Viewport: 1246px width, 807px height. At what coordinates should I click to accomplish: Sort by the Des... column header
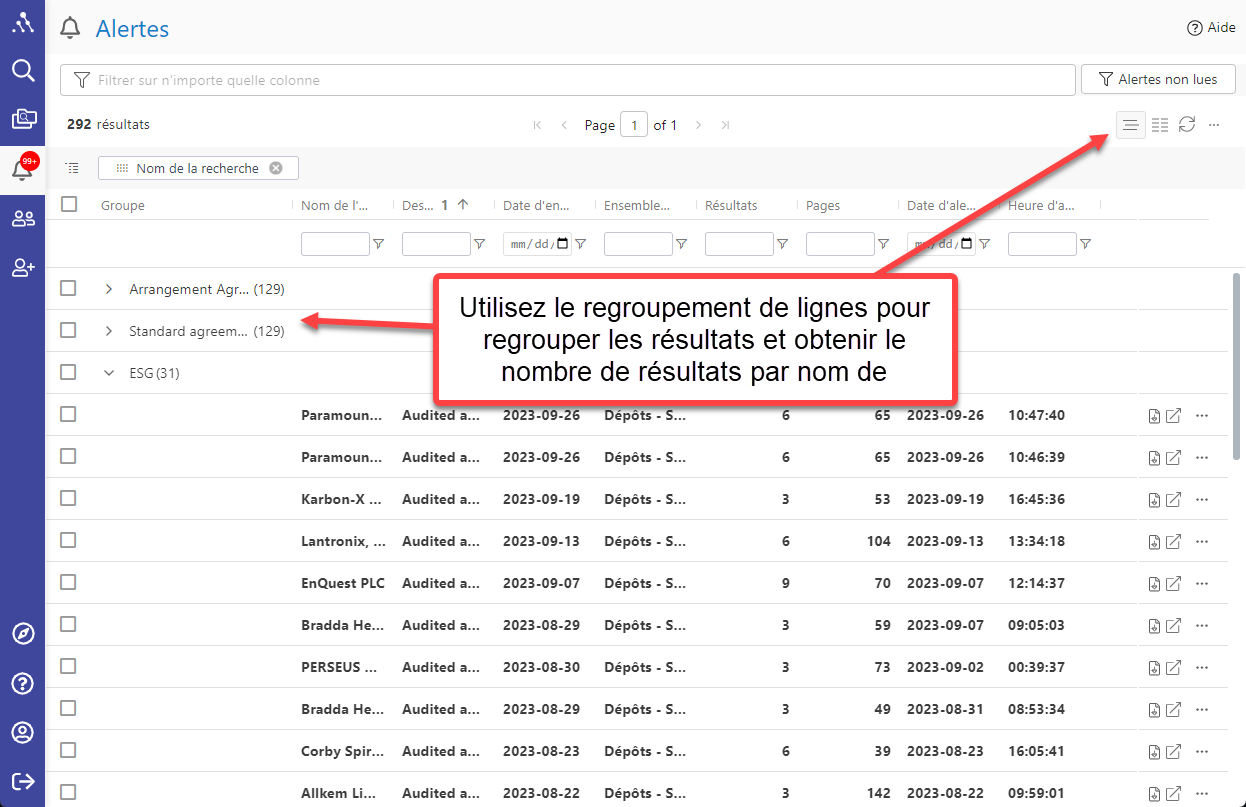(418, 205)
